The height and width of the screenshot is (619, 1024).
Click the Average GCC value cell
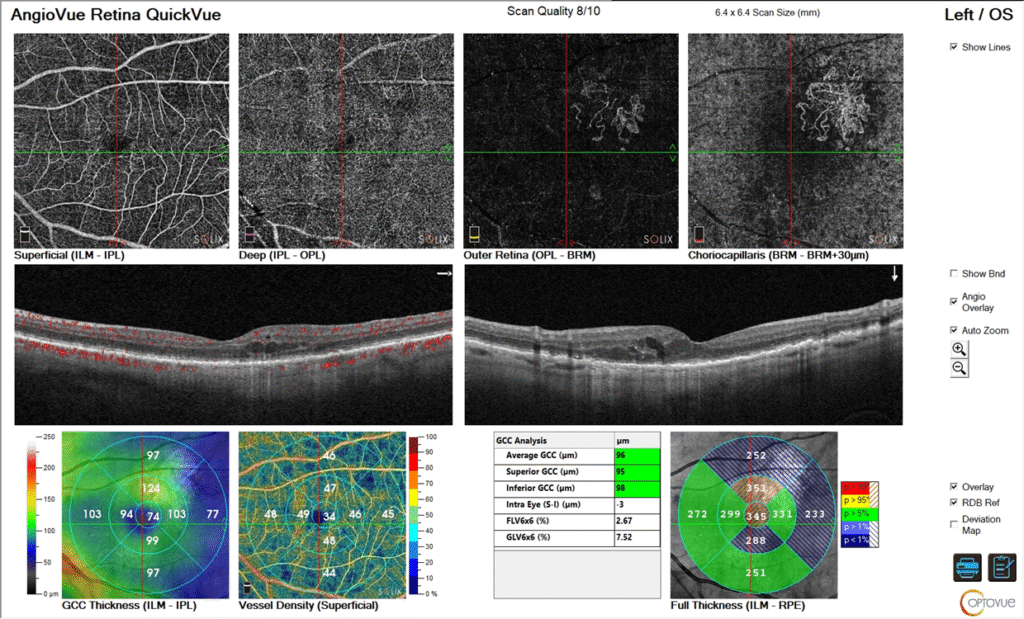pyautogui.click(x=637, y=455)
